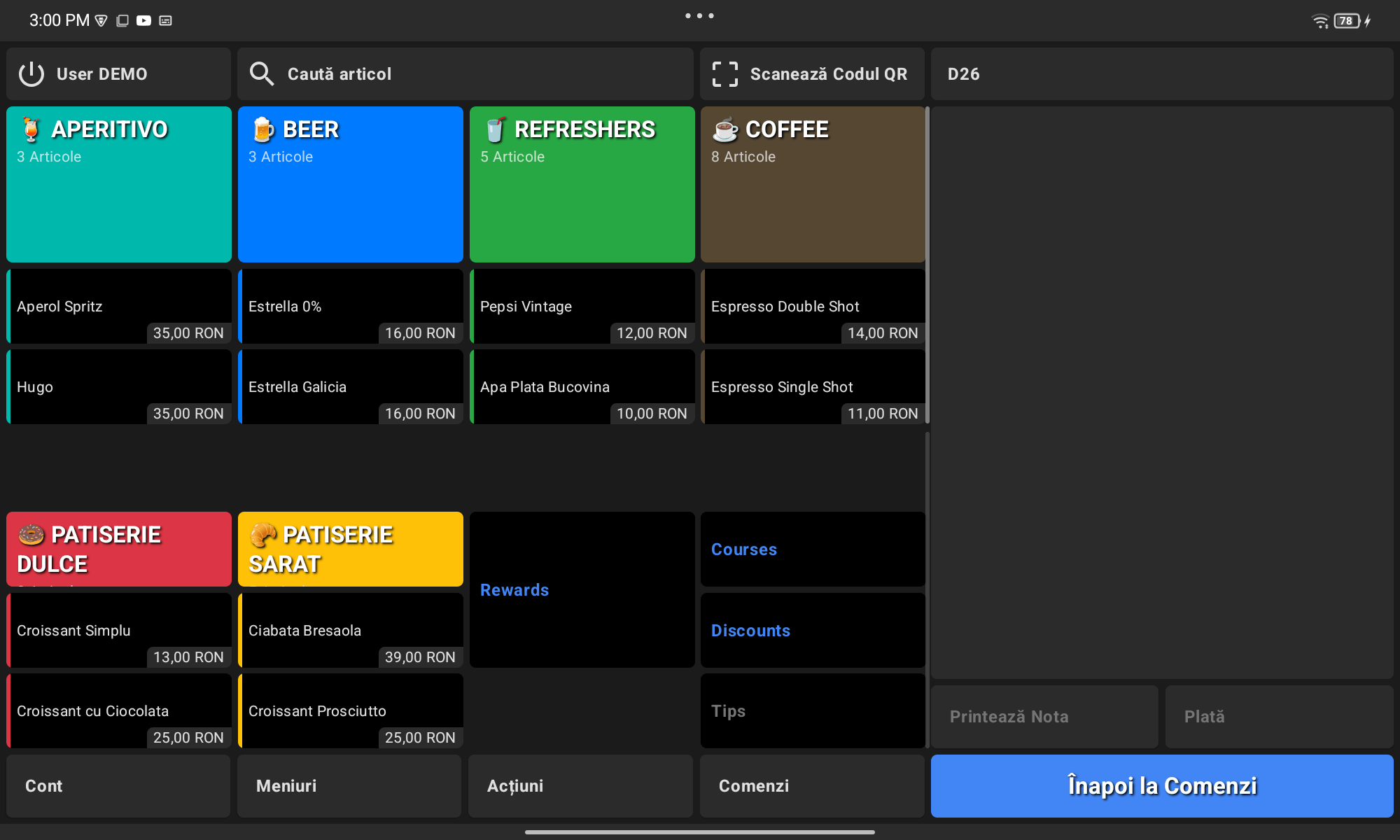This screenshot has height=840, width=1400.
Task: Tap the cocktail icon on APERITIVO
Action: [x=31, y=129]
